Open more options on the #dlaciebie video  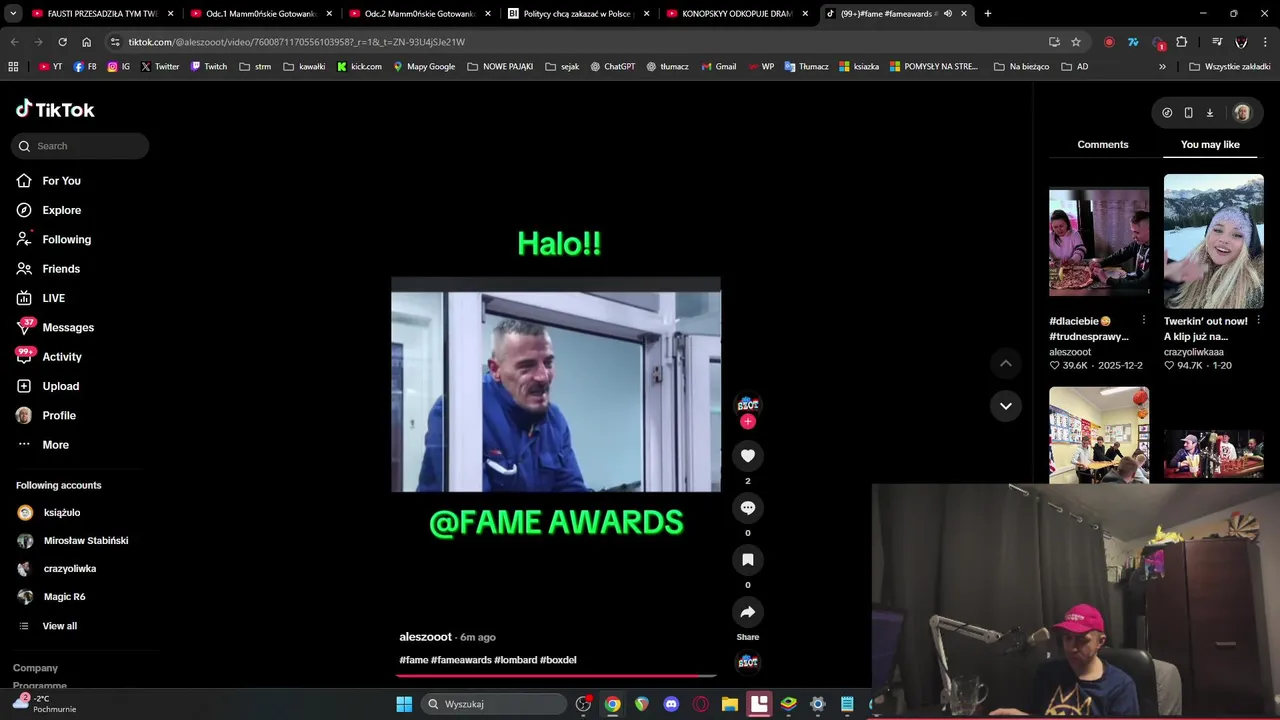point(1144,321)
